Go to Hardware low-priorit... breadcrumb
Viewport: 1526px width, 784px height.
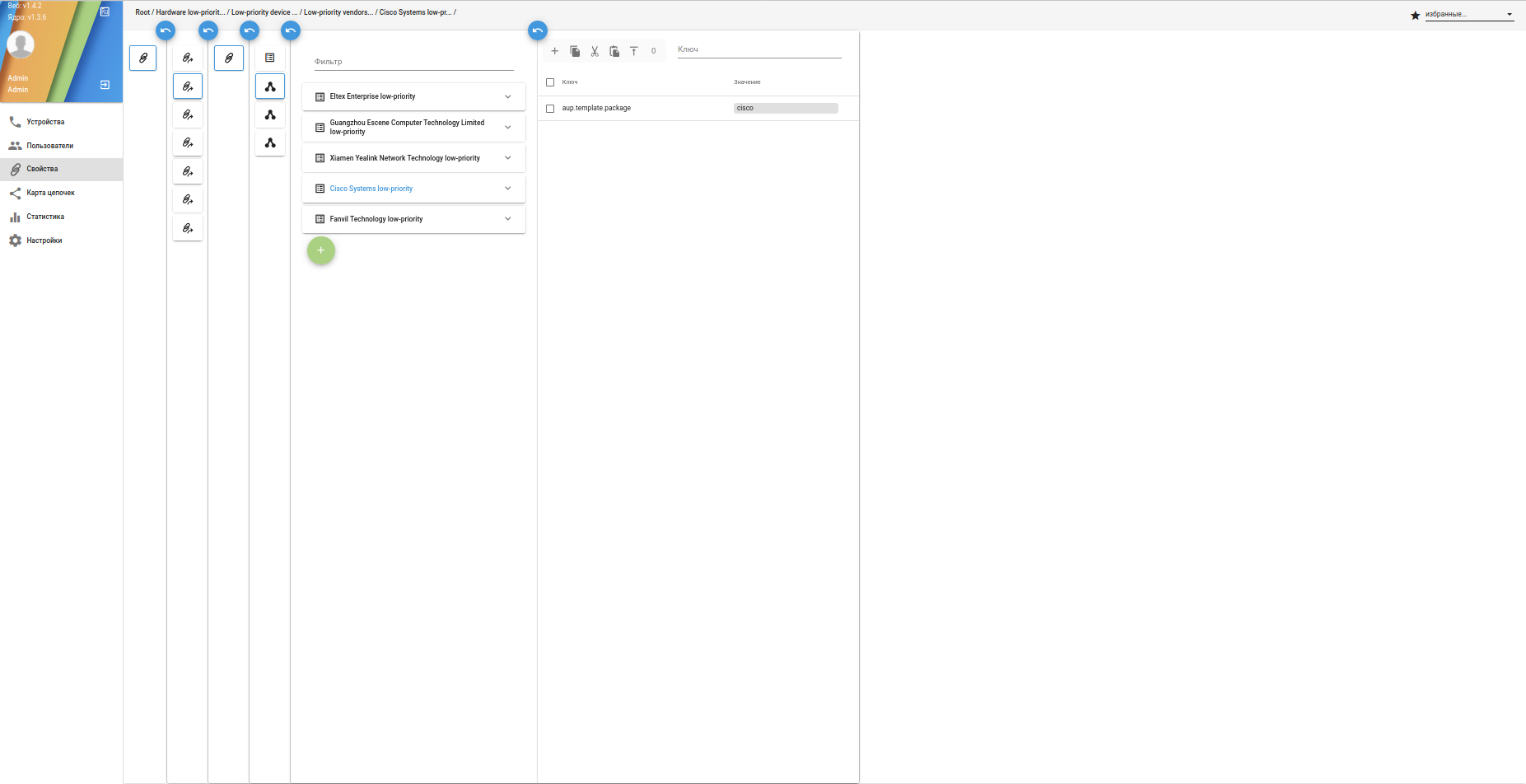(x=190, y=12)
